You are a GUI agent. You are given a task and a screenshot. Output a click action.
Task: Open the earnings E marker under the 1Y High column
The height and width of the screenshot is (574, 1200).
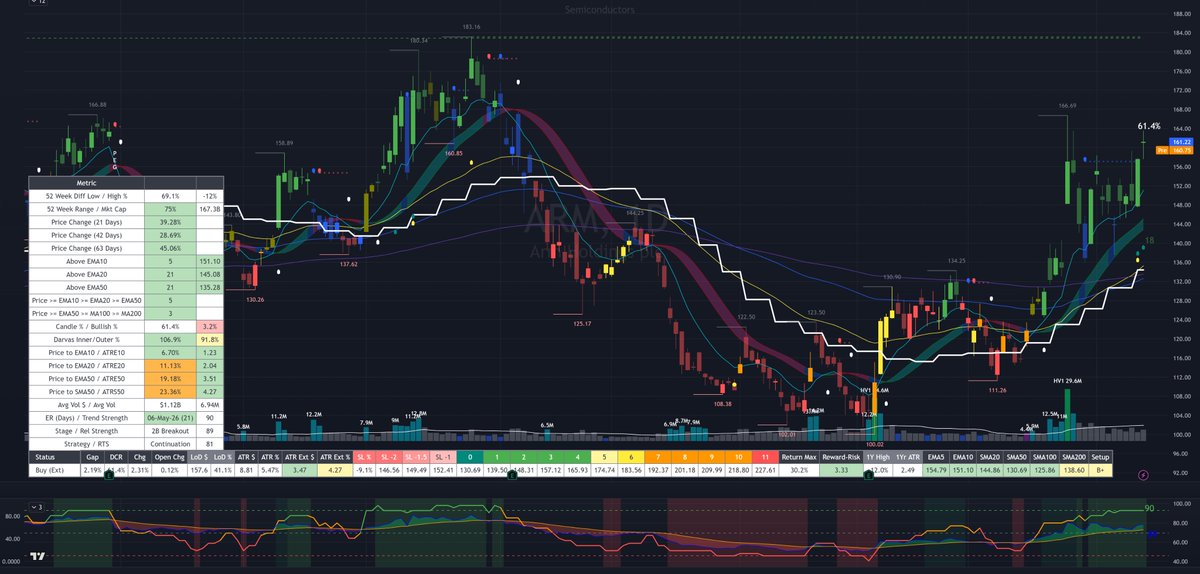coord(868,476)
